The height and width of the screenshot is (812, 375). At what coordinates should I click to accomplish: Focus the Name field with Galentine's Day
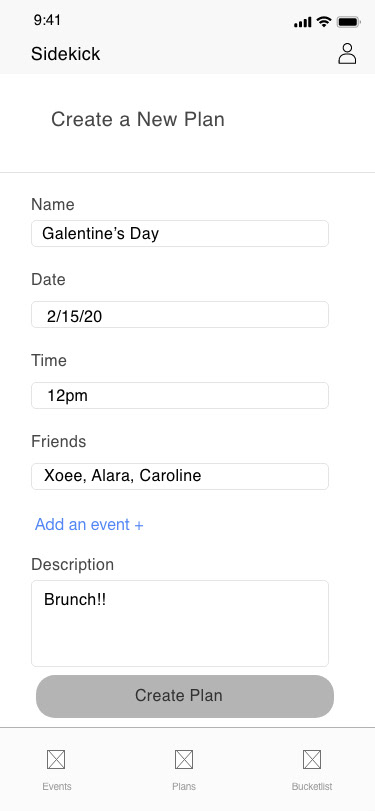pyautogui.click(x=180, y=234)
